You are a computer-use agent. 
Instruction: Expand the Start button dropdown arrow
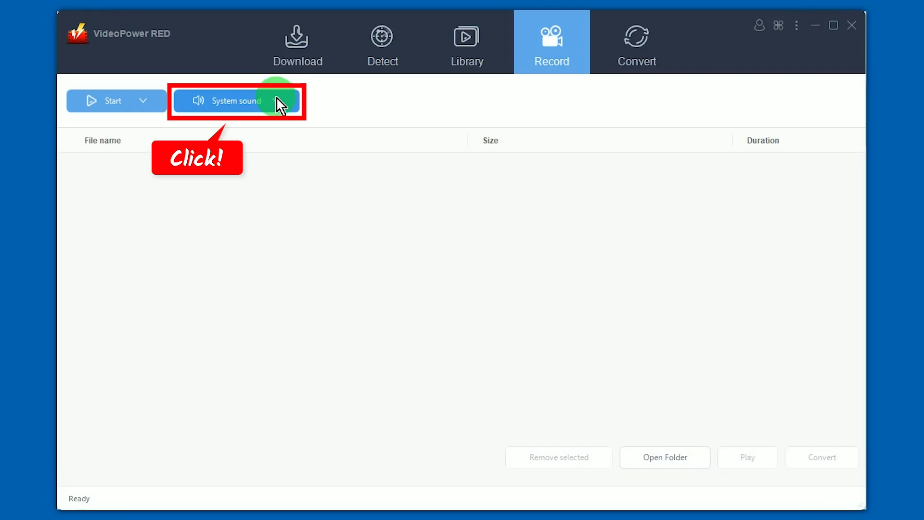pos(143,101)
